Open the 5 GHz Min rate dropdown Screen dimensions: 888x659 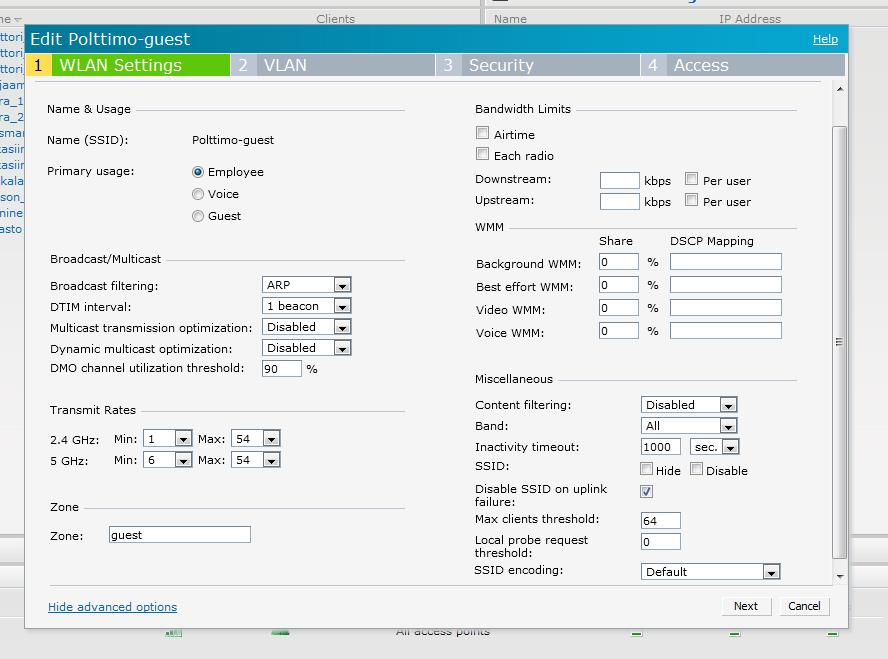[168, 460]
